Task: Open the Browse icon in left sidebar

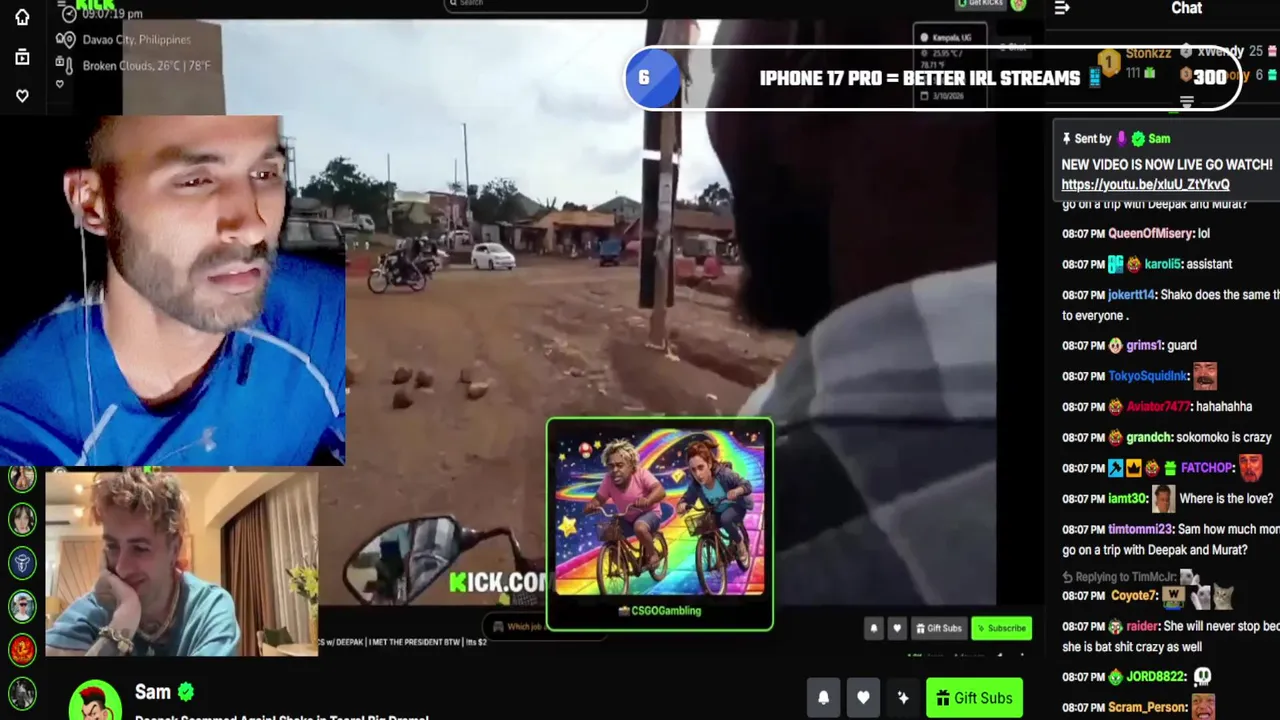Action: click(22, 57)
